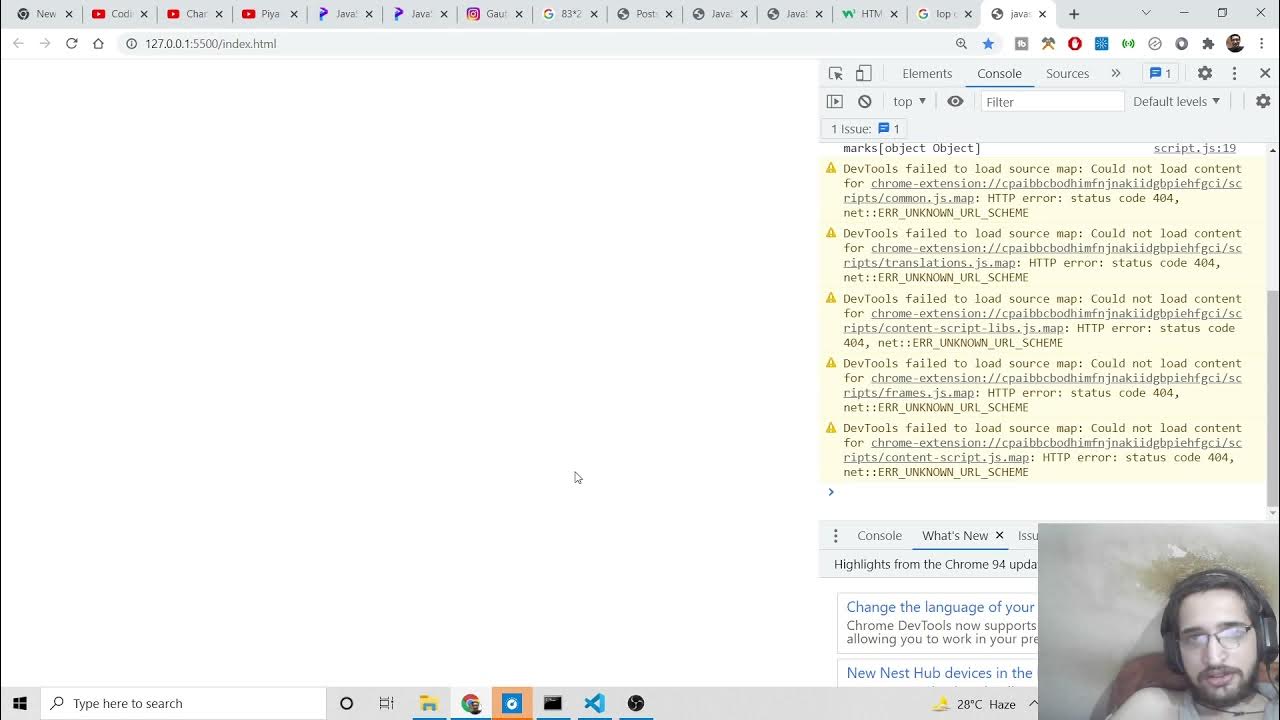Open console settings gear icon

(x=1263, y=101)
